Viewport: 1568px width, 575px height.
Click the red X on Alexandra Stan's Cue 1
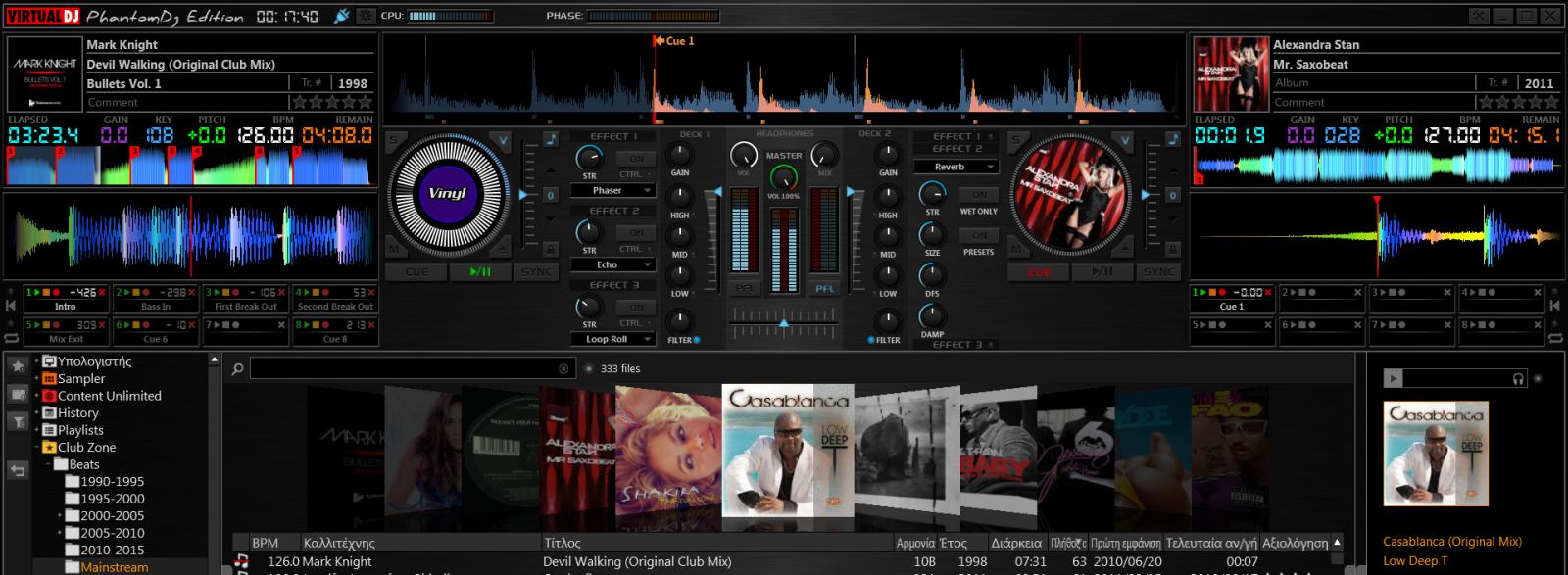1268,292
